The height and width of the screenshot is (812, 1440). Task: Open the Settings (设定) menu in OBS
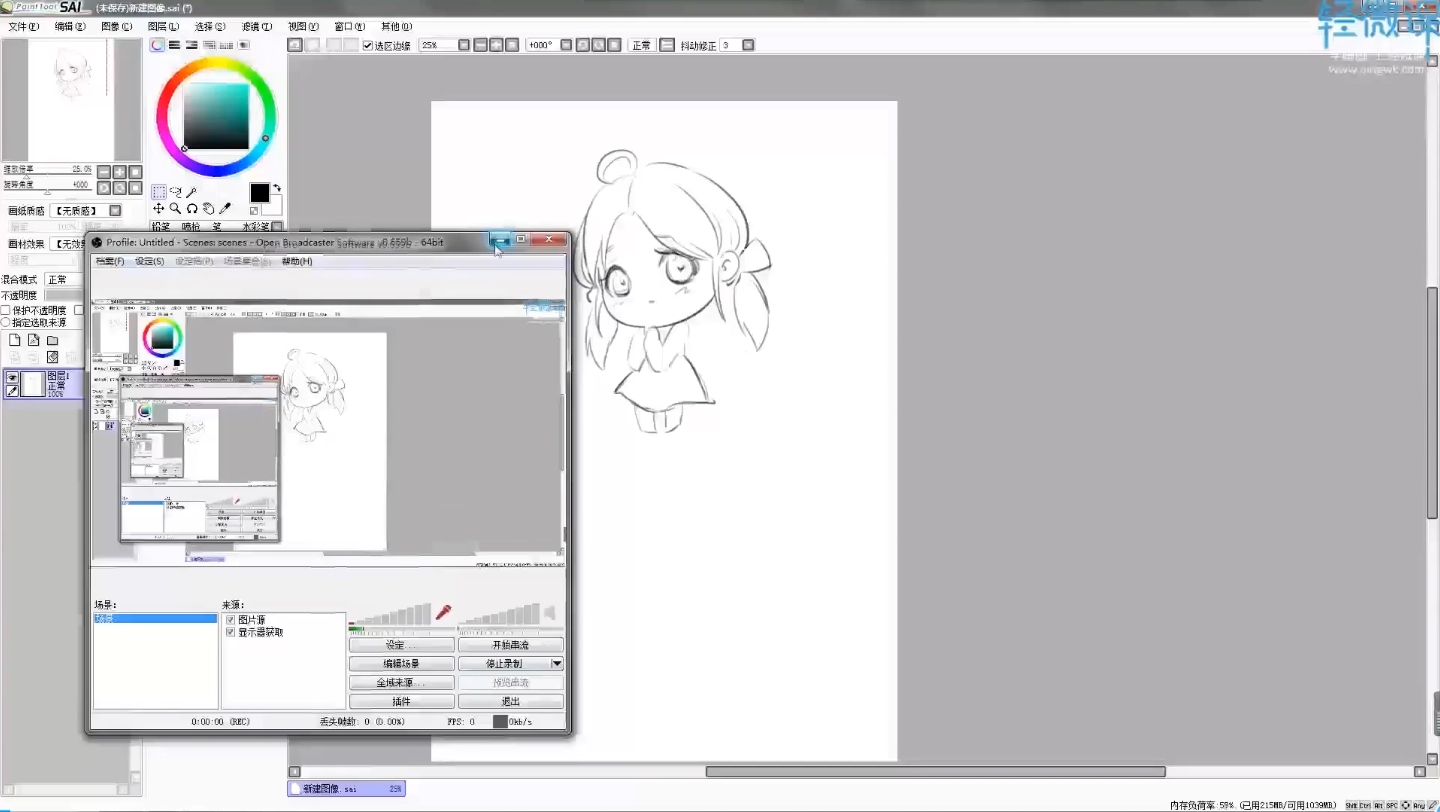point(149,261)
